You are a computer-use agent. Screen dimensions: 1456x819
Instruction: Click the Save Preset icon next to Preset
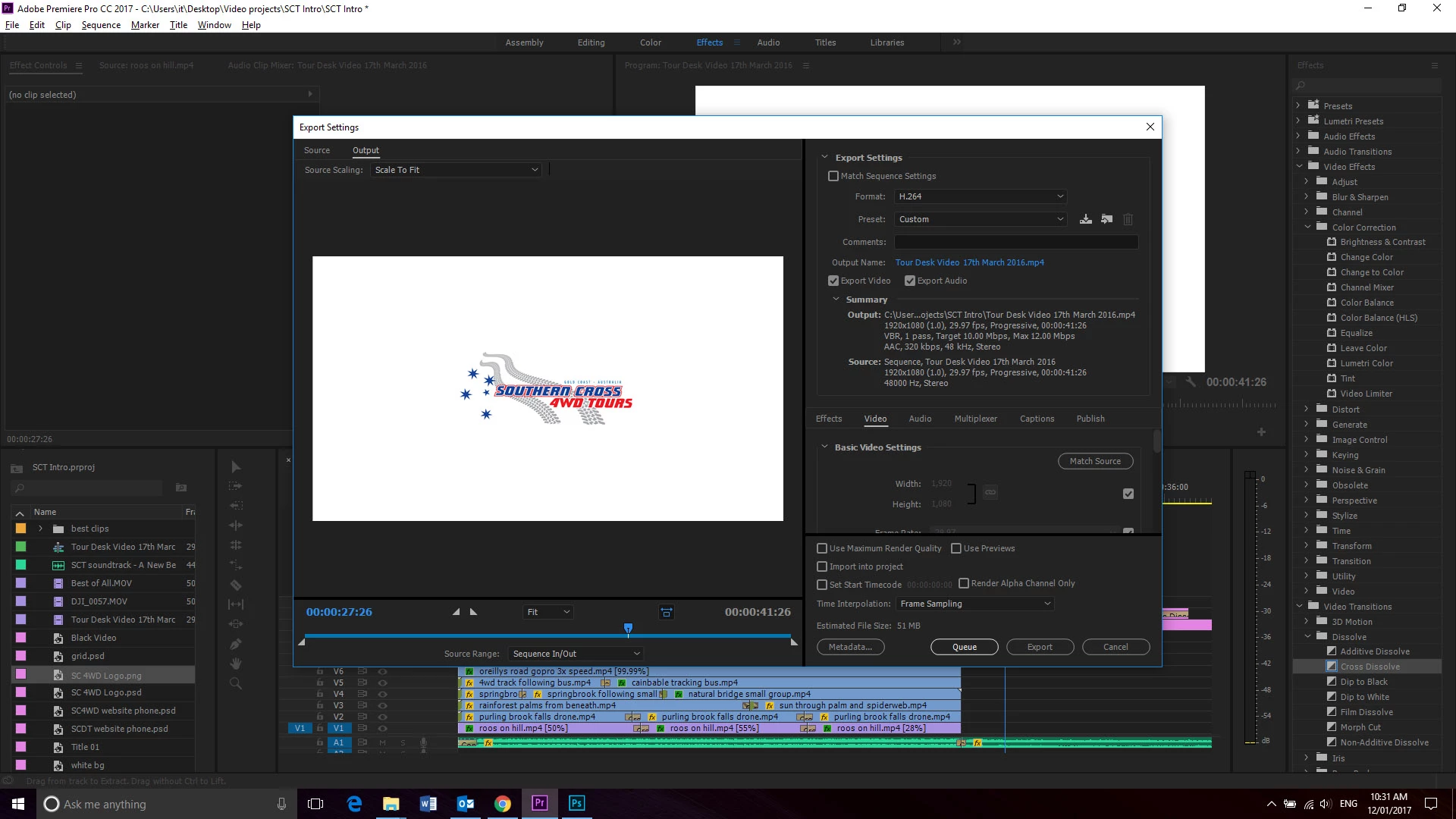click(x=1086, y=219)
